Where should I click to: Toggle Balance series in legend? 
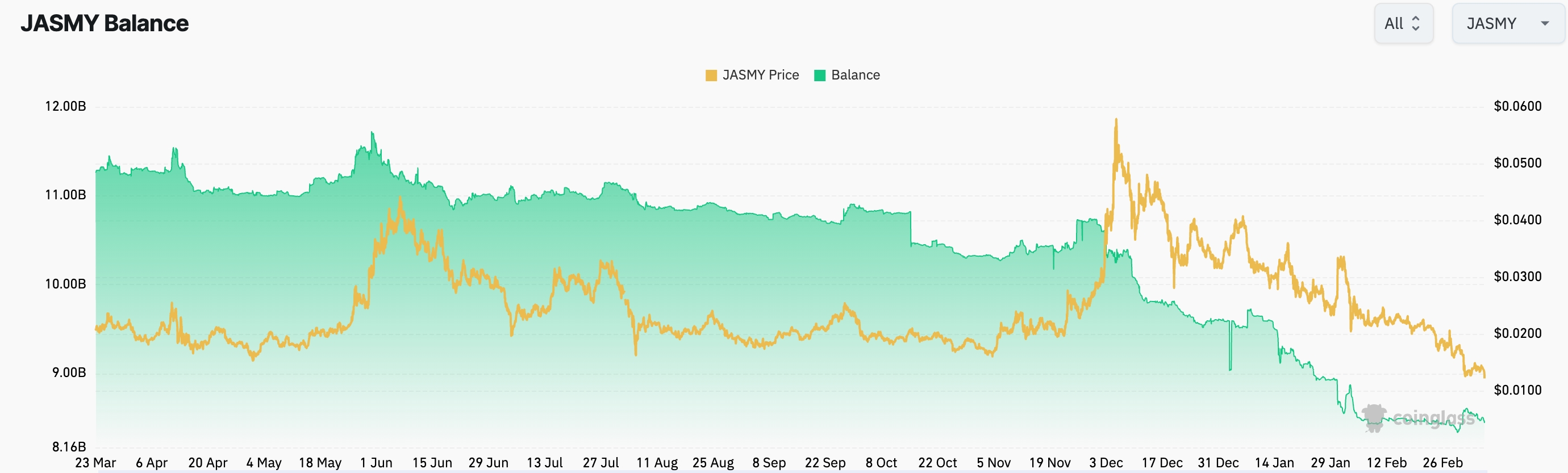coord(854,75)
